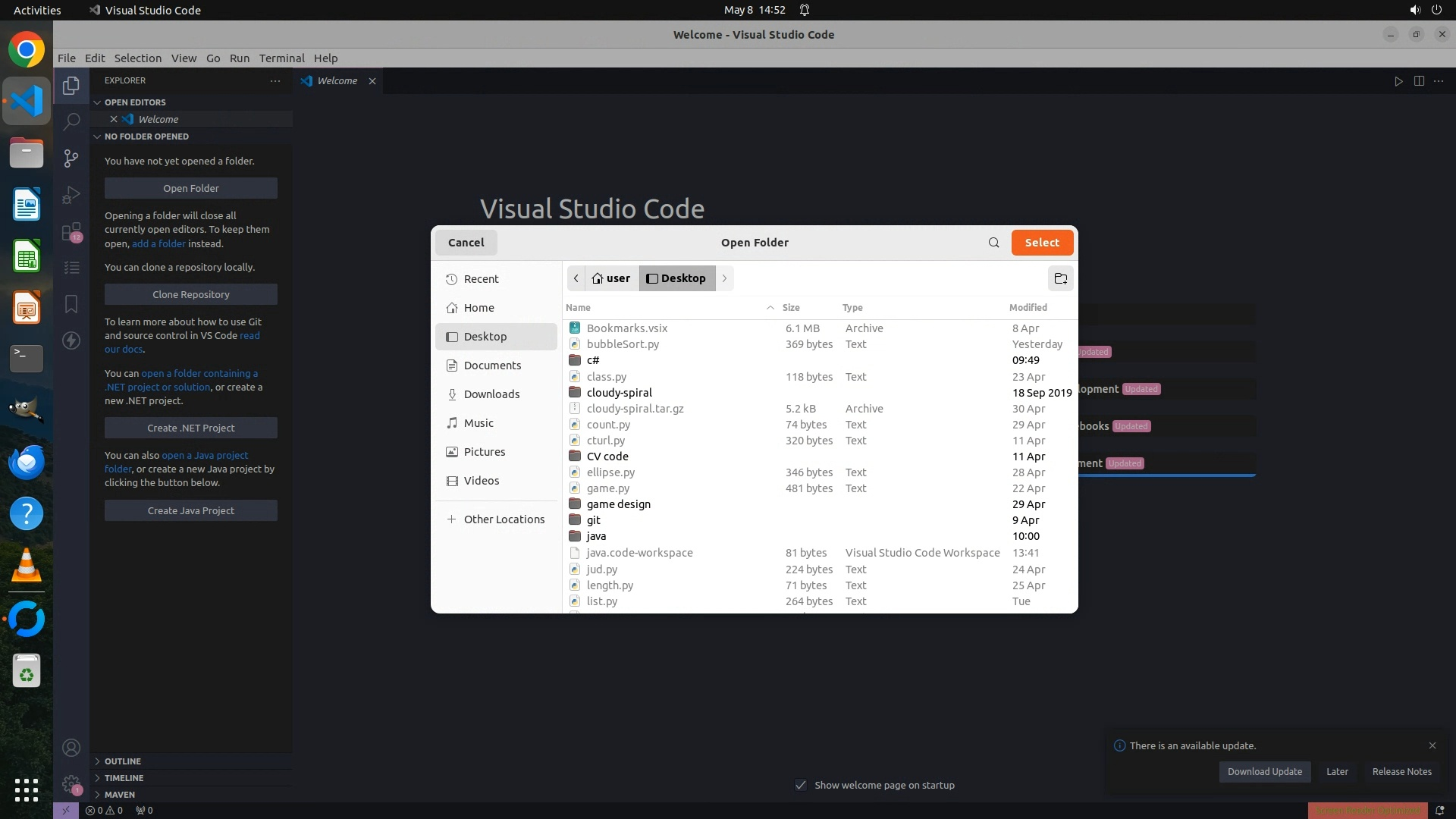Click the Bookmarks activity bar icon
Image resolution: width=1456 pixels, height=819 pixels.
[x=71, y=304]
